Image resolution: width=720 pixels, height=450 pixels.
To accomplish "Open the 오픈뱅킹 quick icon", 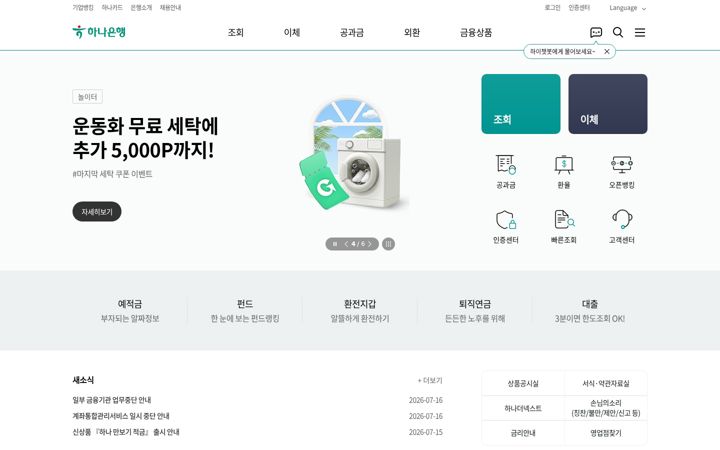I will click(622, 172).
